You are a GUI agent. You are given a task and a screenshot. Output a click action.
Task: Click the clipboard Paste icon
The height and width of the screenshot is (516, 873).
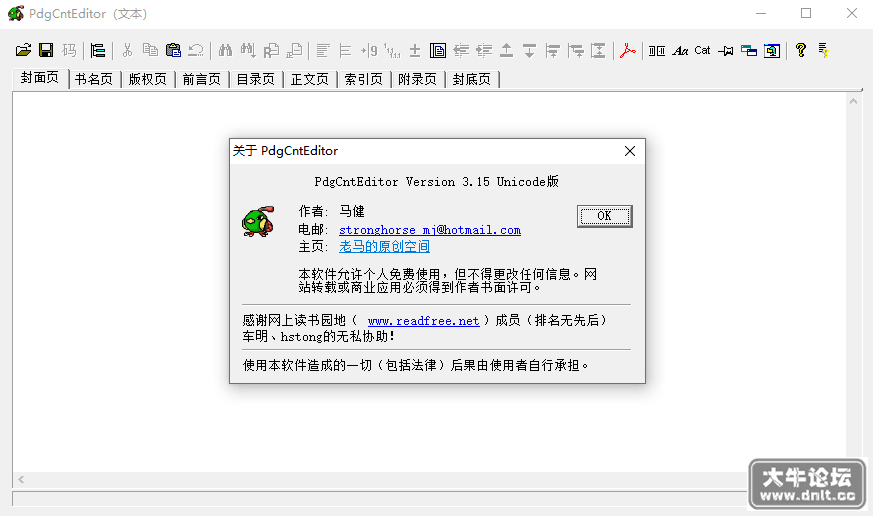173,50
